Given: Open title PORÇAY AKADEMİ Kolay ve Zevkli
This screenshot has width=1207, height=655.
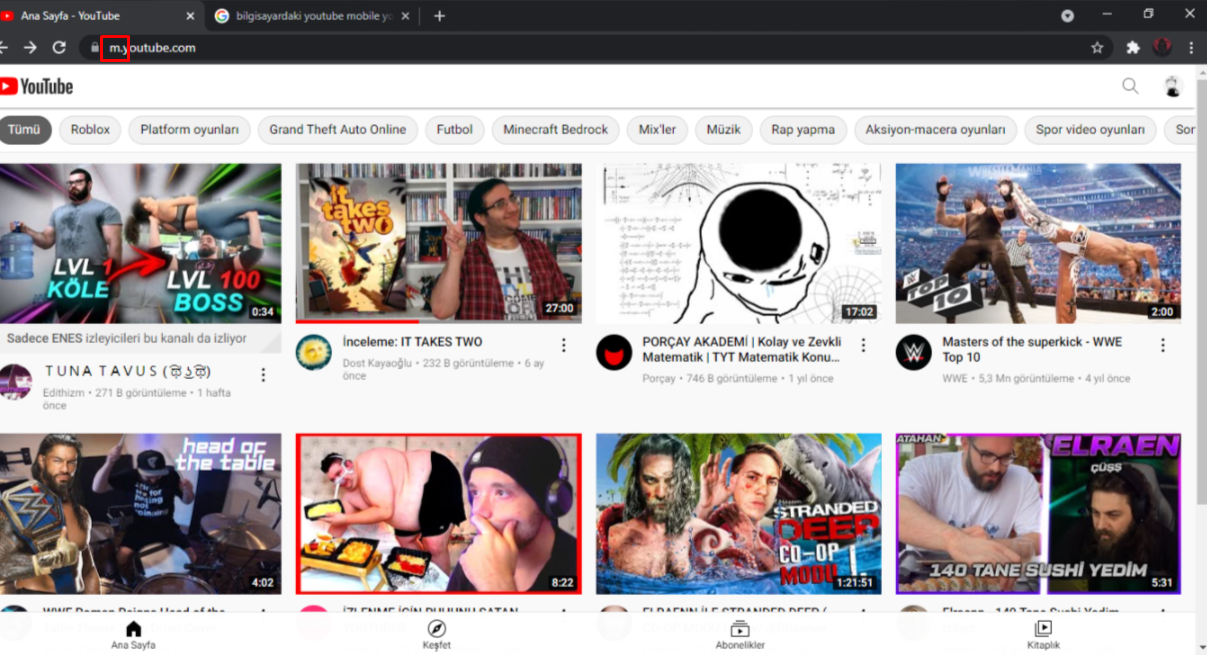Looking at the screenshot, I should click(742, 349).
